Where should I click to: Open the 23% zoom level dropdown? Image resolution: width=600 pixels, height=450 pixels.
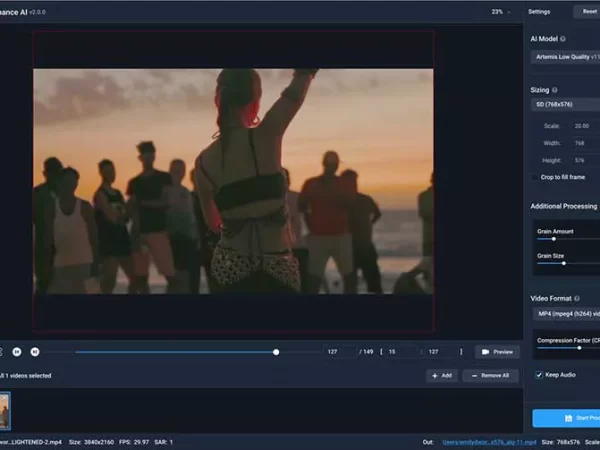(x=501, y=12)
